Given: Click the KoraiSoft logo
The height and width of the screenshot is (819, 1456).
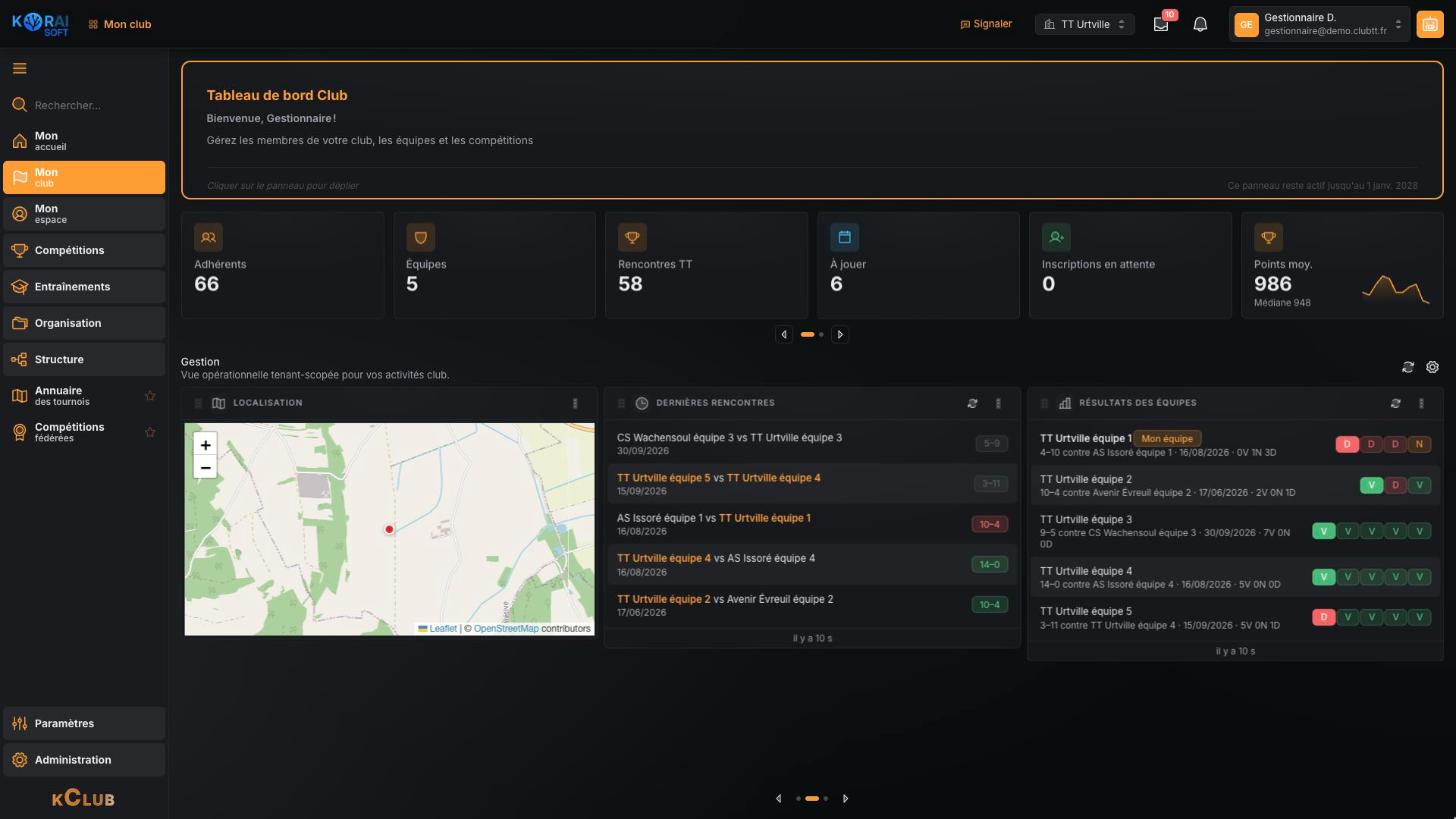Looking at the screenshot, I should (x=40, y=24).
